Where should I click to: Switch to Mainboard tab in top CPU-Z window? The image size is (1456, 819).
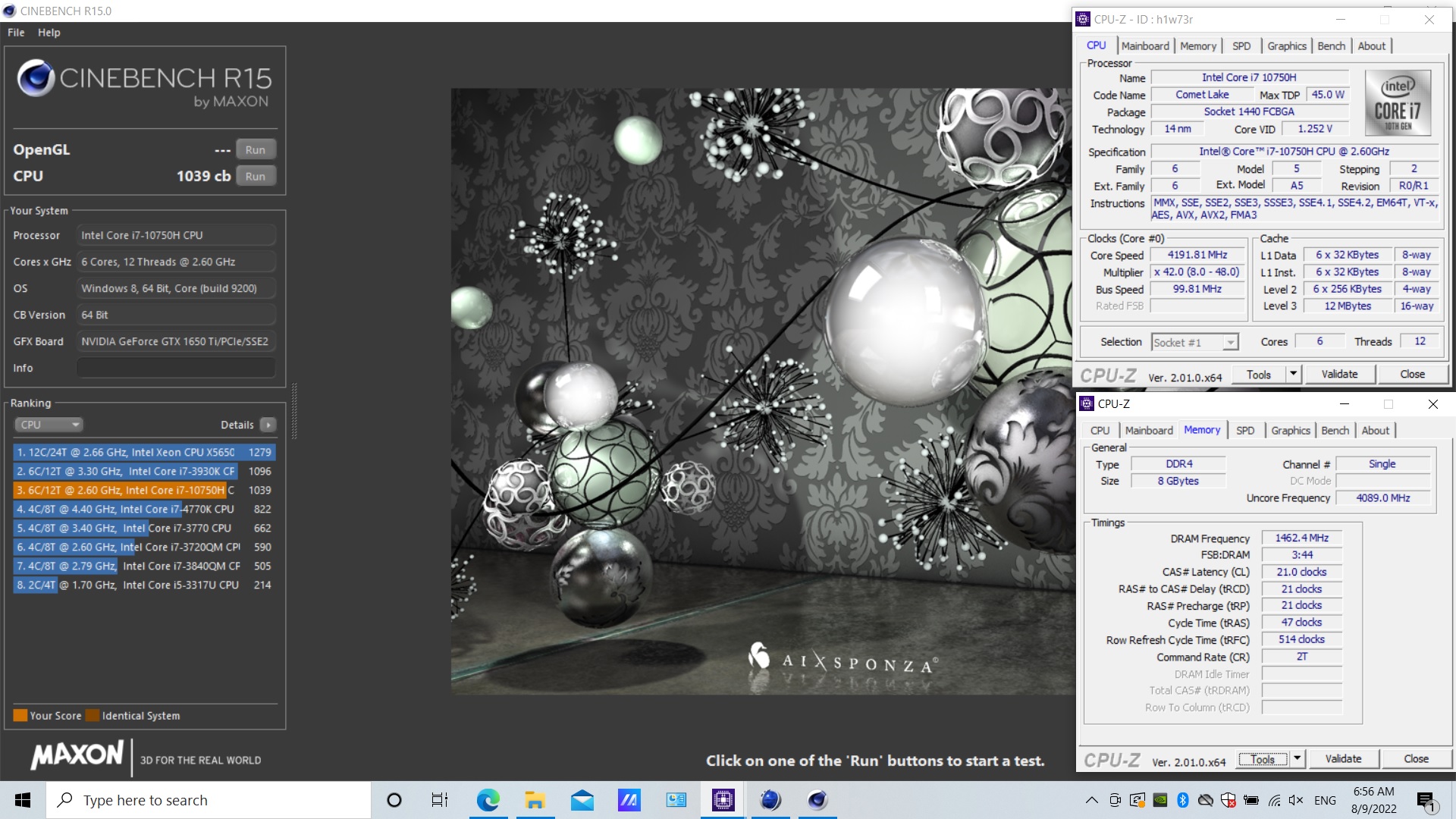(x=1145, y=45)
